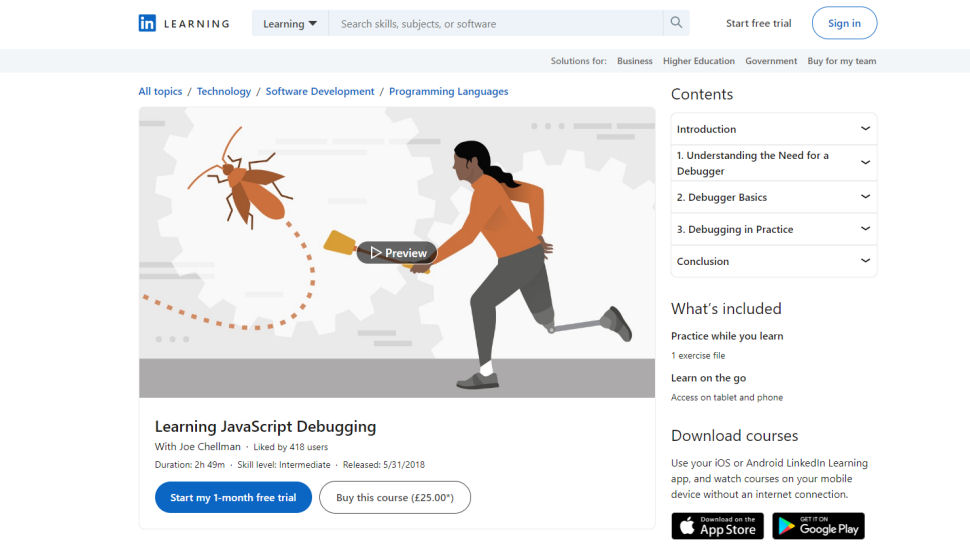Click the 'Liked by 418 users' text

click(291, 447)
